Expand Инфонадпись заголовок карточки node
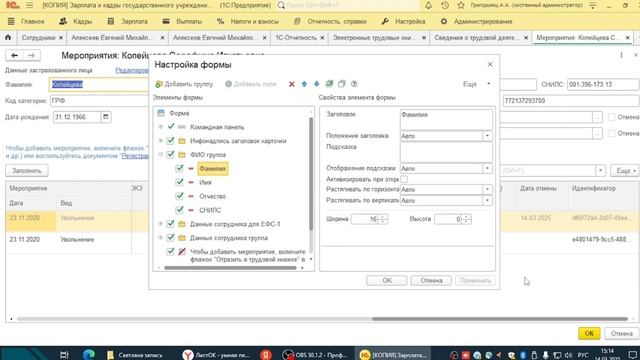The width and height of the screenshot is (640, 360). pos(160,141)
